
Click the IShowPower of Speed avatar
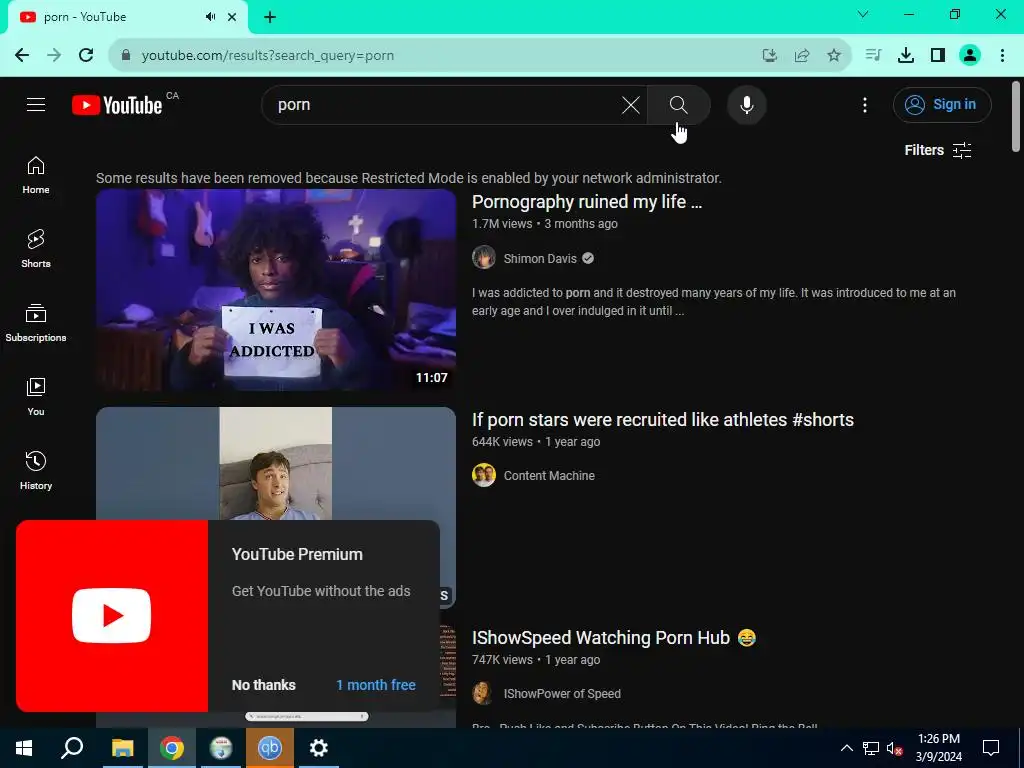(484, 694)
